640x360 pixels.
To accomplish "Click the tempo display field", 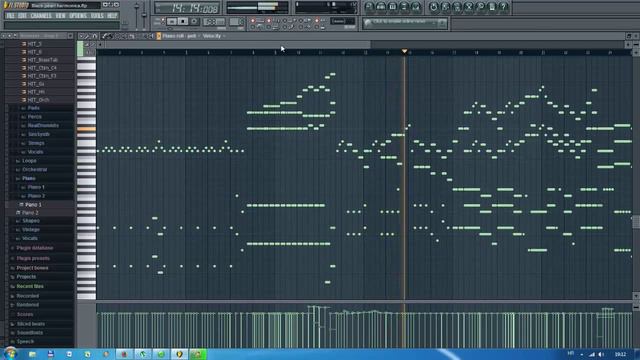I will tap(214, 21).
